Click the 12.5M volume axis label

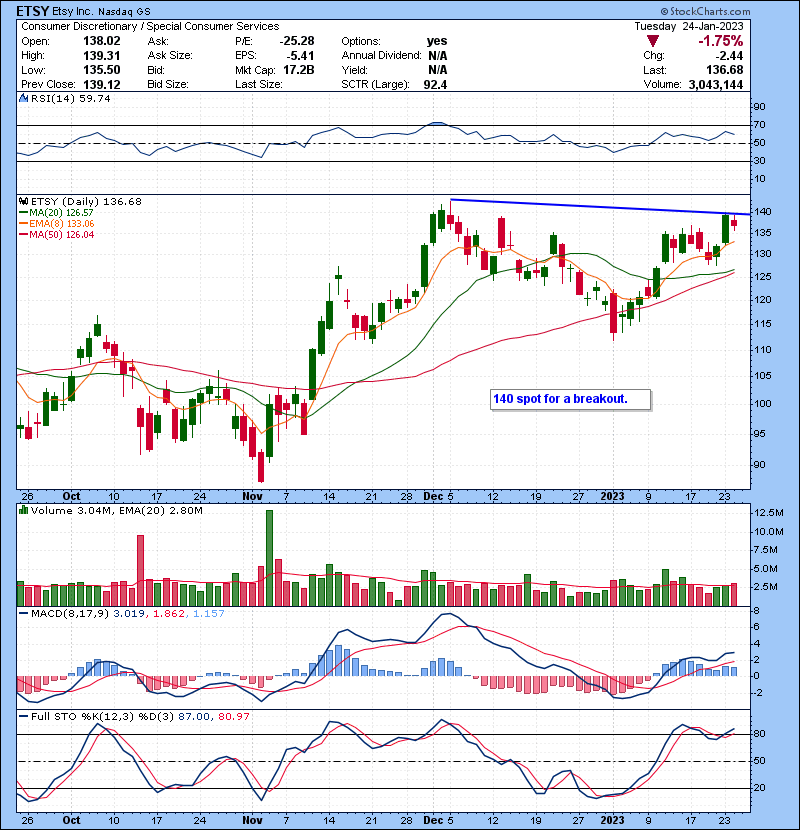769,513
